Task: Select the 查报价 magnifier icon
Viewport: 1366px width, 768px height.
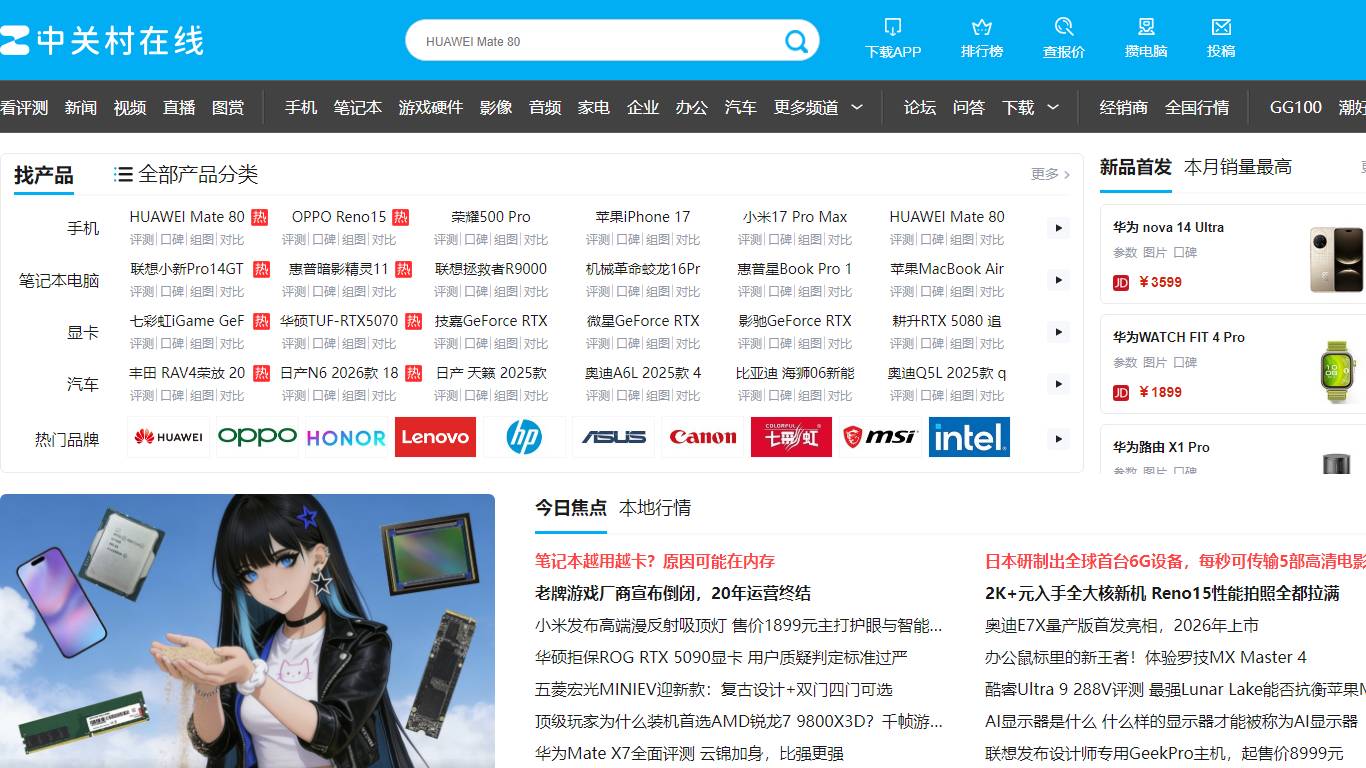Action: coord(1064,28)
